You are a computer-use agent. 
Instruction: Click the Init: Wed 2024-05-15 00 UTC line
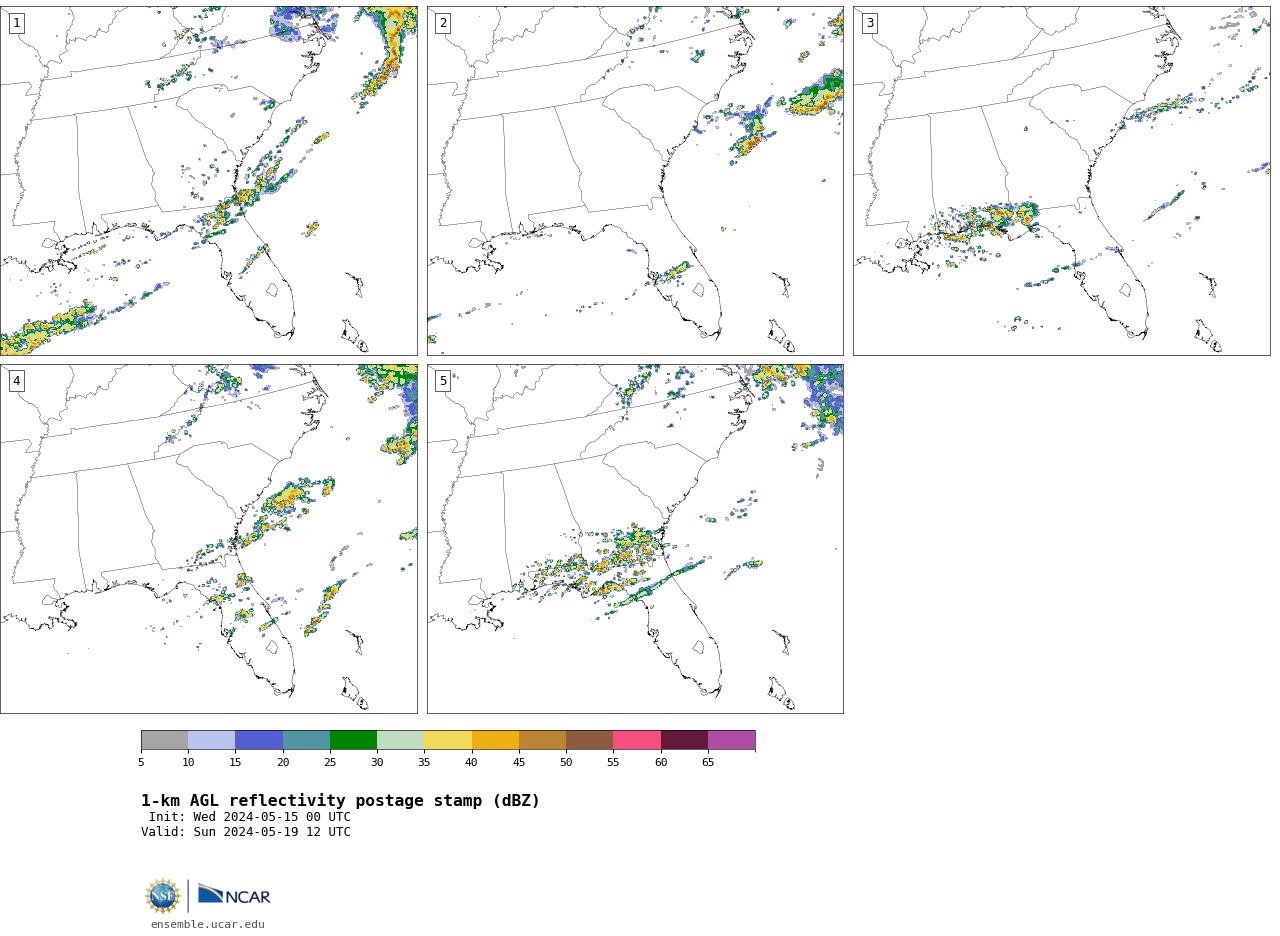250,817
